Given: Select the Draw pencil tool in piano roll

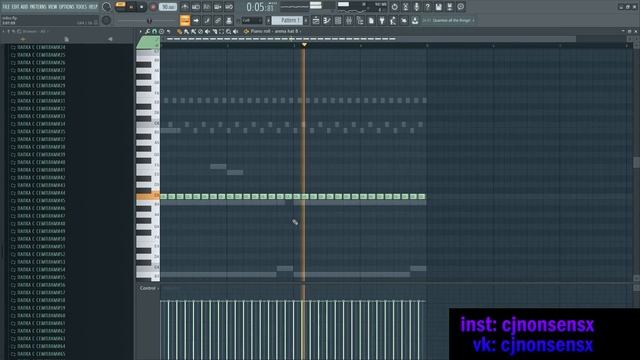Looking at the screenshot, I should click(180, 31).
